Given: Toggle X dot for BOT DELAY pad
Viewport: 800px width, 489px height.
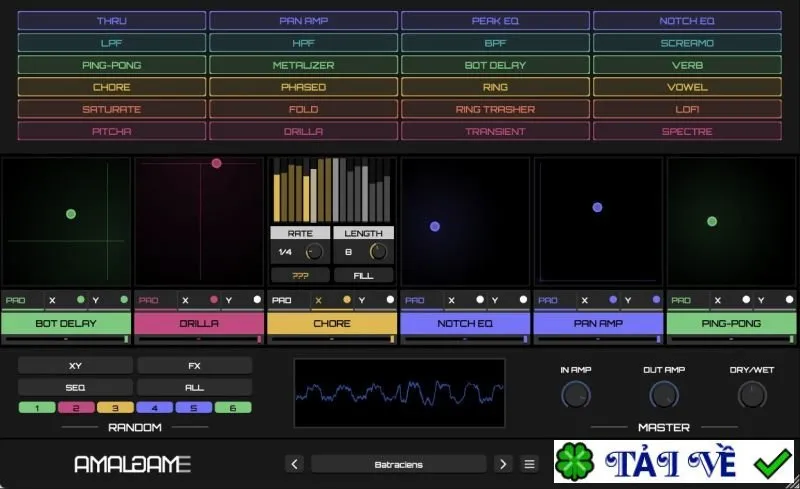Looking at the screenshot, I should click(x=81, y=300).
